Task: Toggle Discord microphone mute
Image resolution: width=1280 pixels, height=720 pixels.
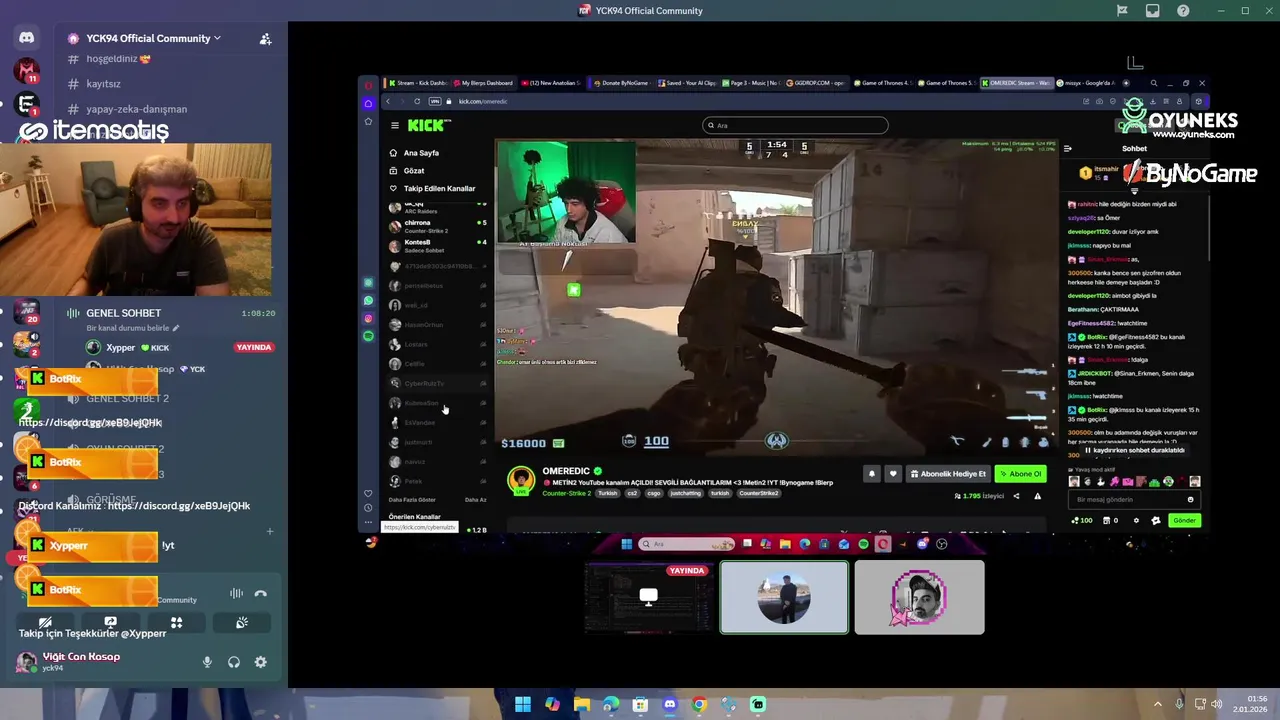Action: point(207,662)
